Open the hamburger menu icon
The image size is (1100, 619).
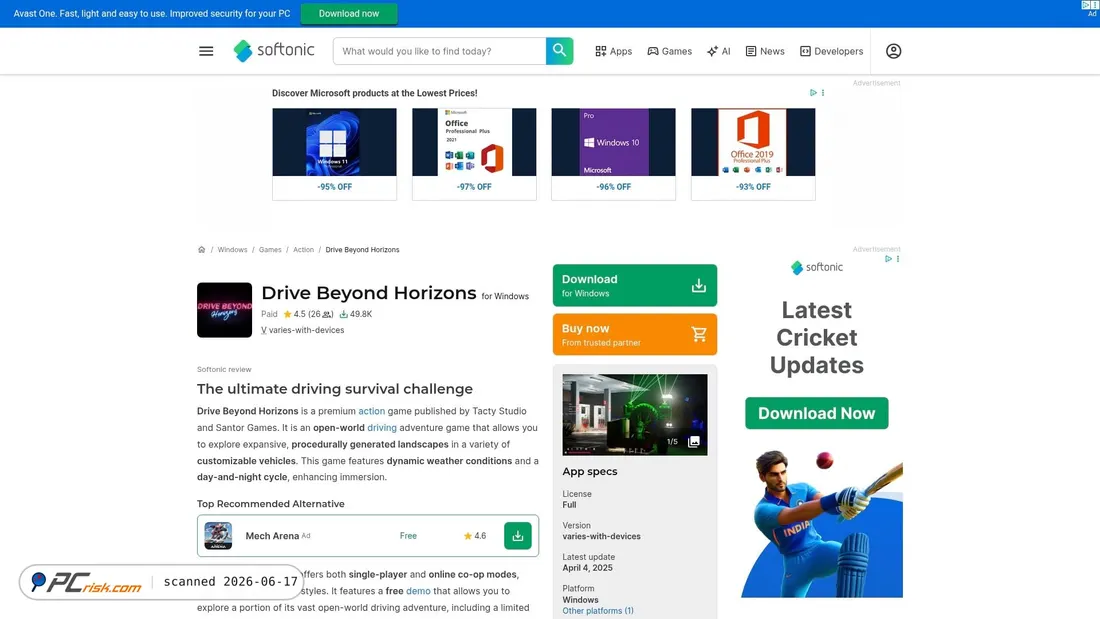[206, 51]
